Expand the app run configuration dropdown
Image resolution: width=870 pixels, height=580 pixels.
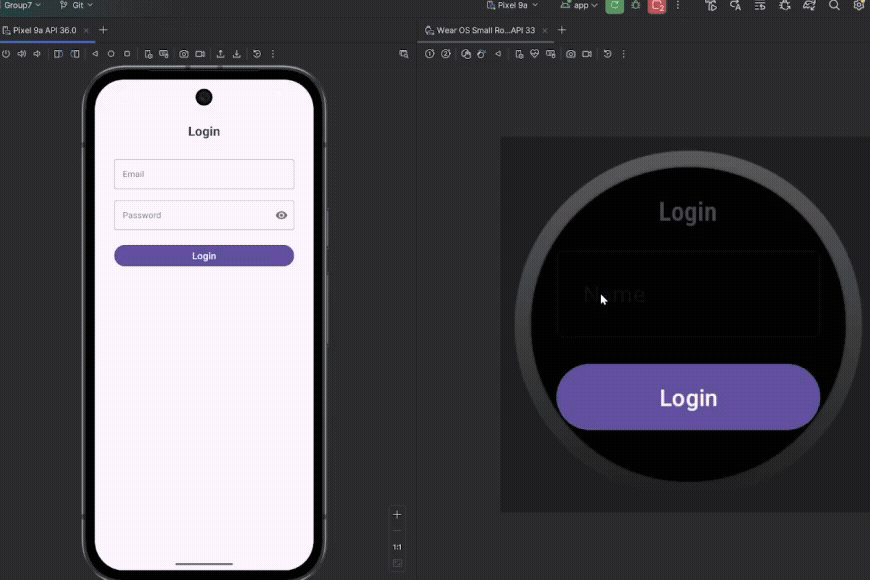click(x=580, y=6)
